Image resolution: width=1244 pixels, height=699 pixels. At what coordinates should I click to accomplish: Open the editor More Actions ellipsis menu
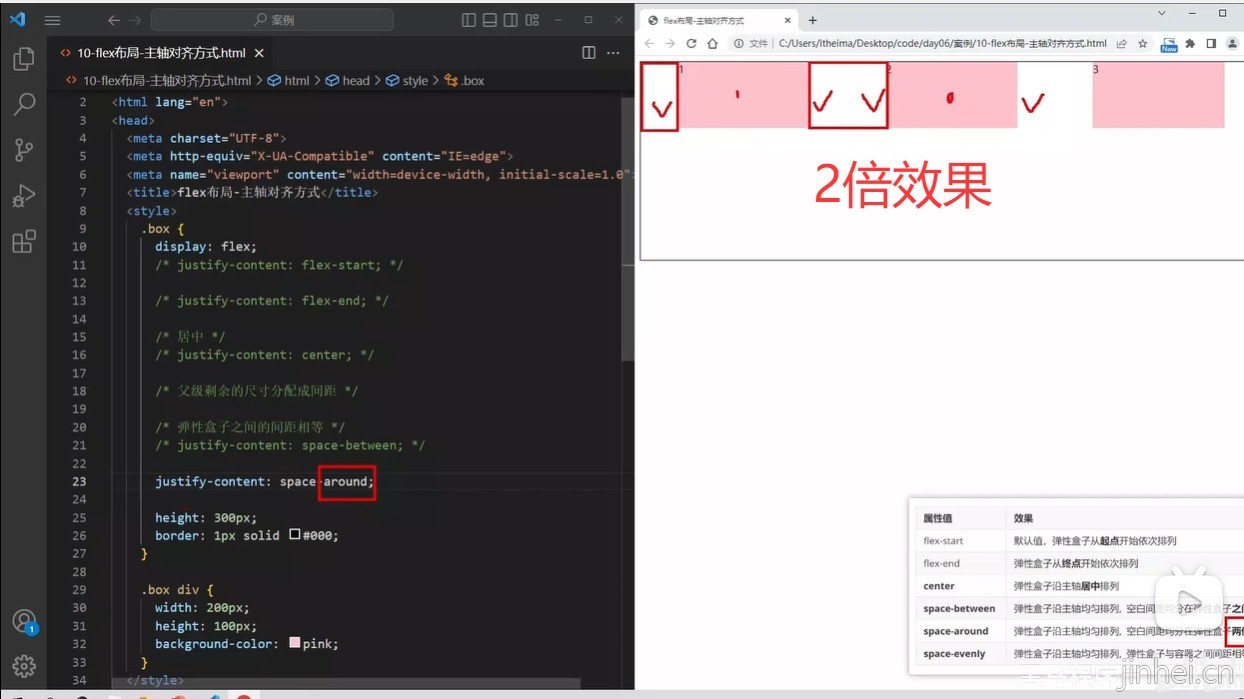613,53
